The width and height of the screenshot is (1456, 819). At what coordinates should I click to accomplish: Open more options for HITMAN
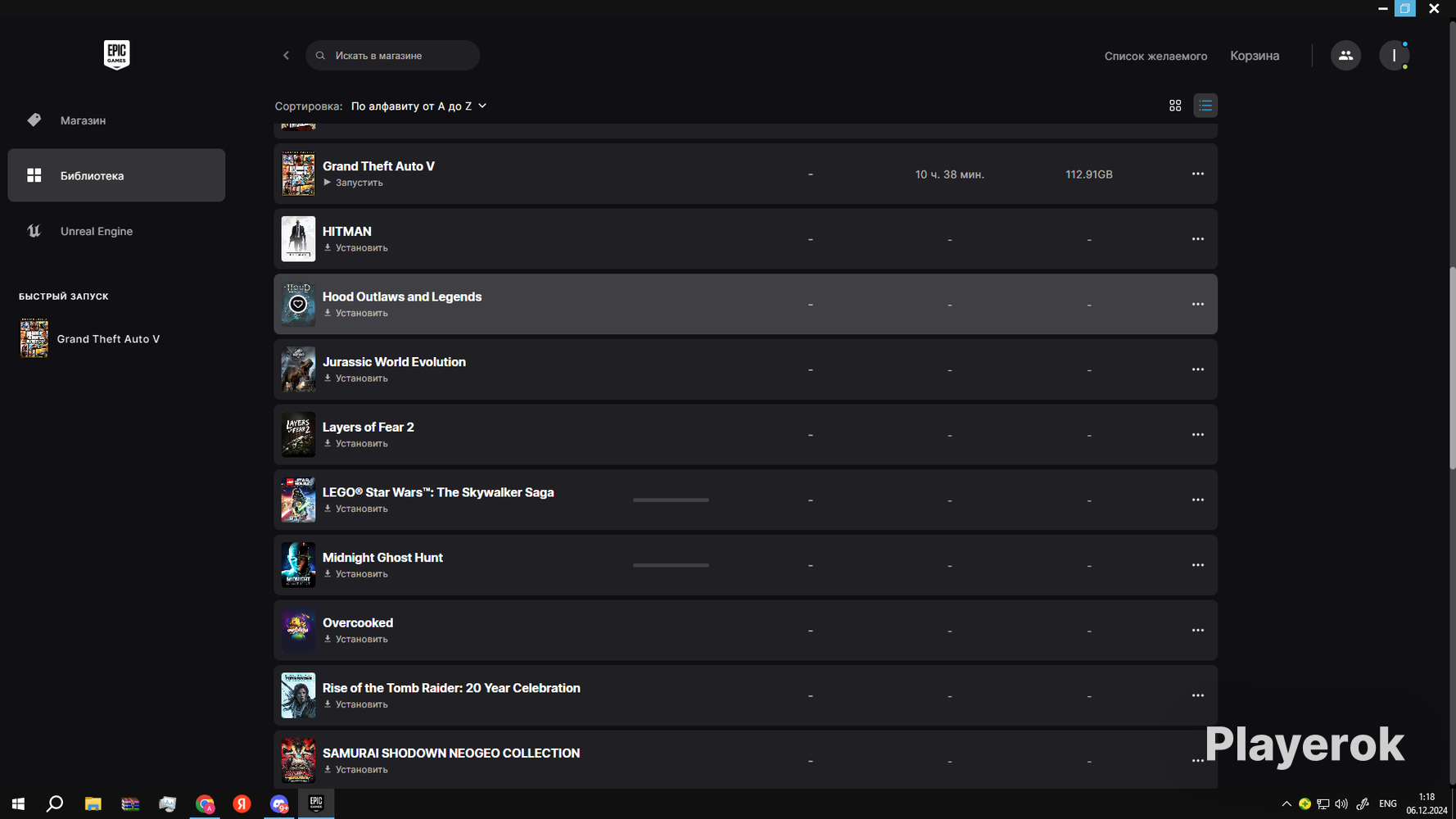pos(1198,239)
